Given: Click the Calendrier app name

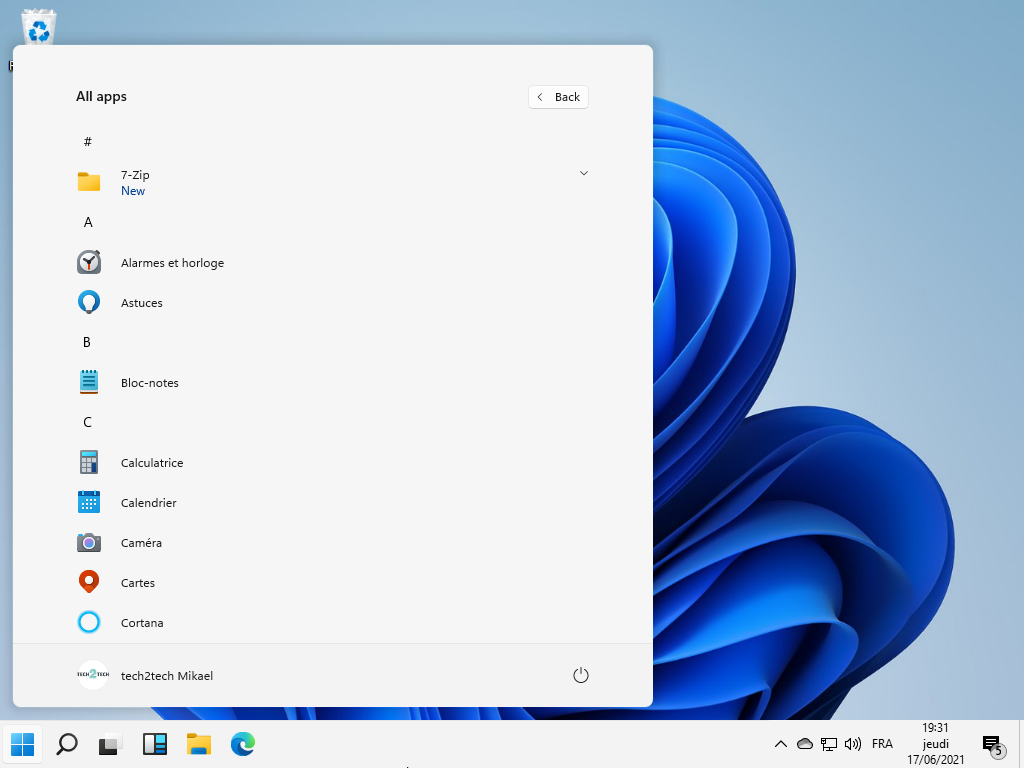Looking at the screenshot, I should click(x=149, y=503).
